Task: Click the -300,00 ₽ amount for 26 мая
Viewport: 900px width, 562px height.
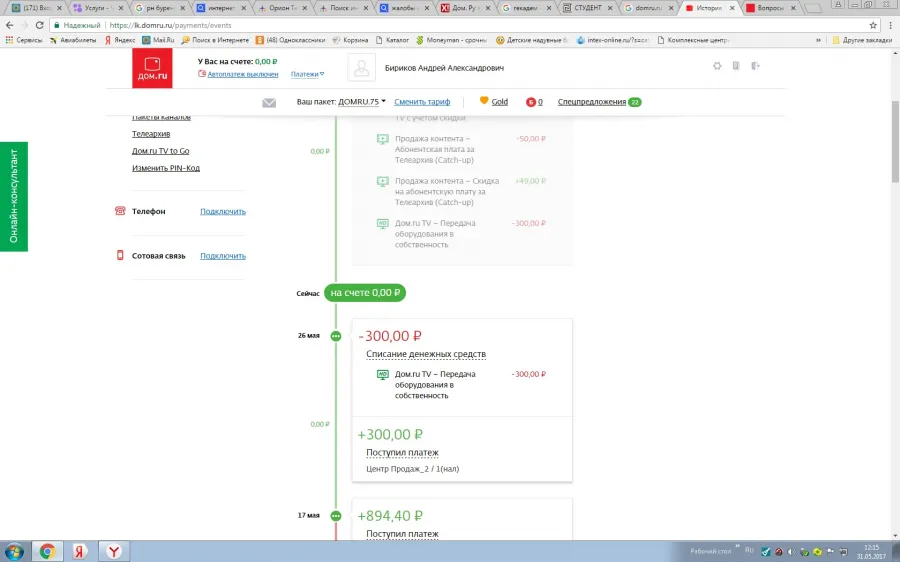Action: pos(390,336)
